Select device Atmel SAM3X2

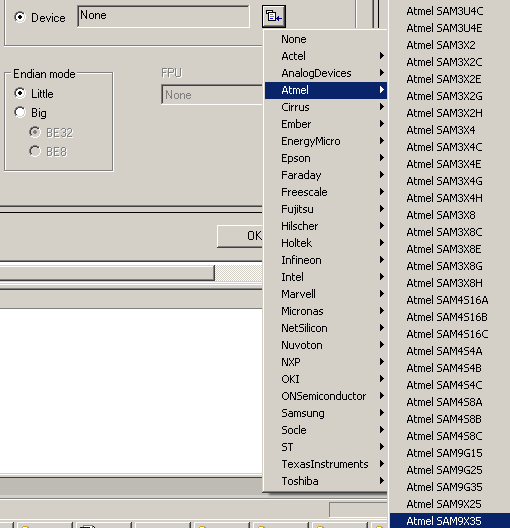point(450,45)
